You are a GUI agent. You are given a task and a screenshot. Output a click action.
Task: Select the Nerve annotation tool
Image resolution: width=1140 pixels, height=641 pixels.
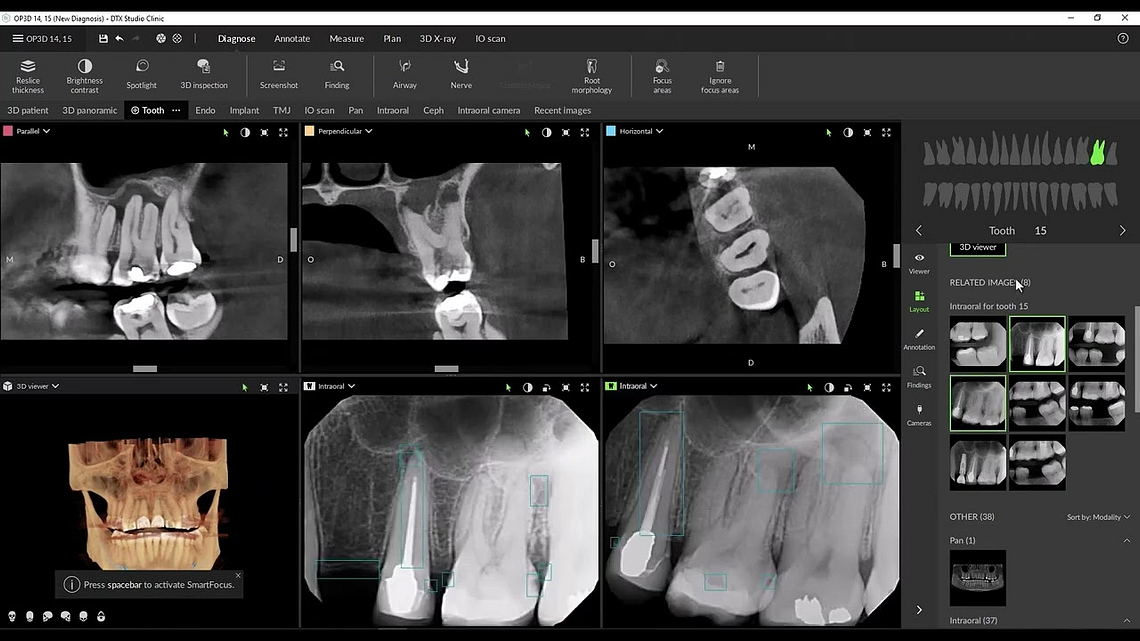point(460,73)
